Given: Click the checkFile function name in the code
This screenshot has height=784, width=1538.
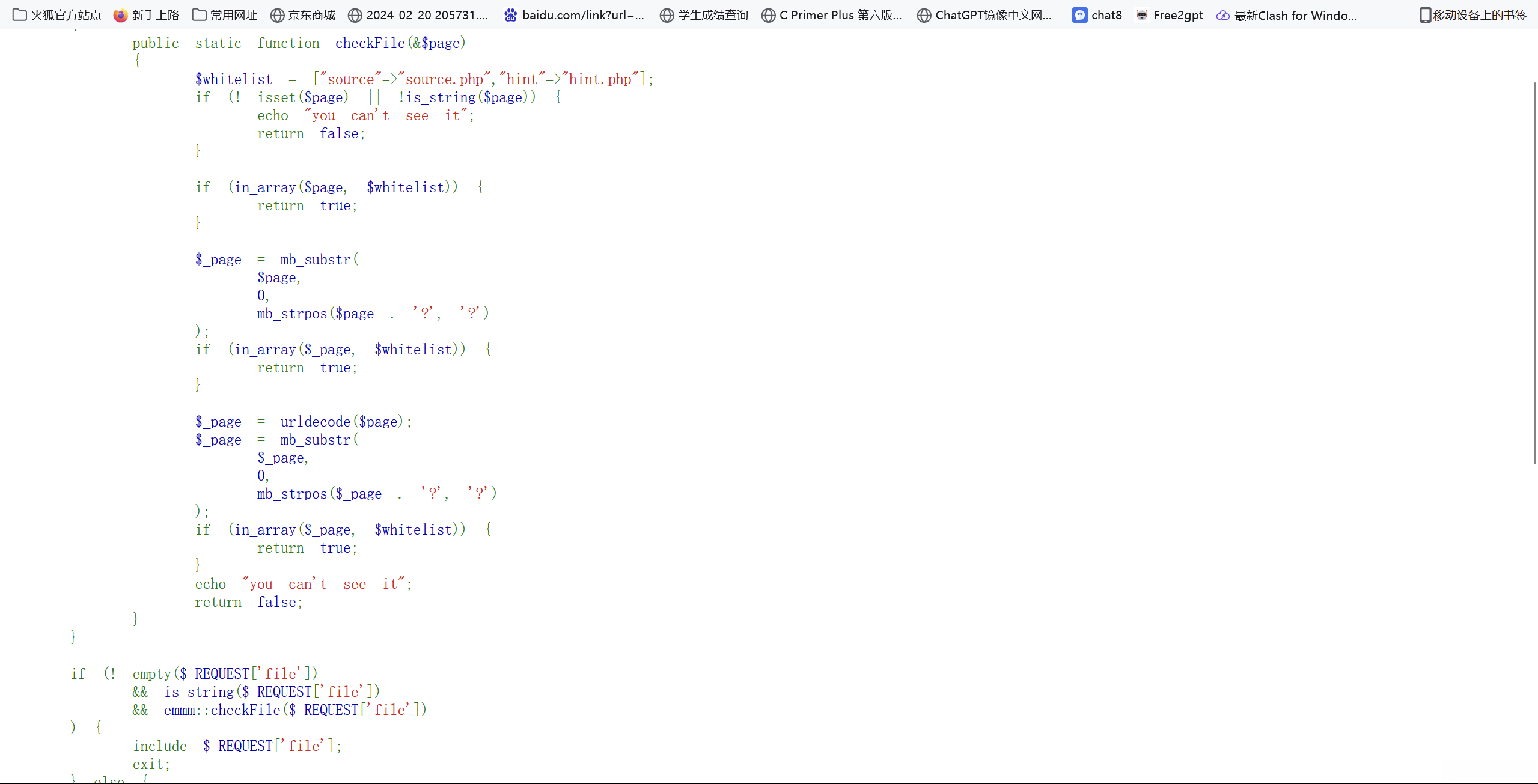Looking at the screenshot, I should pos(370,43).
